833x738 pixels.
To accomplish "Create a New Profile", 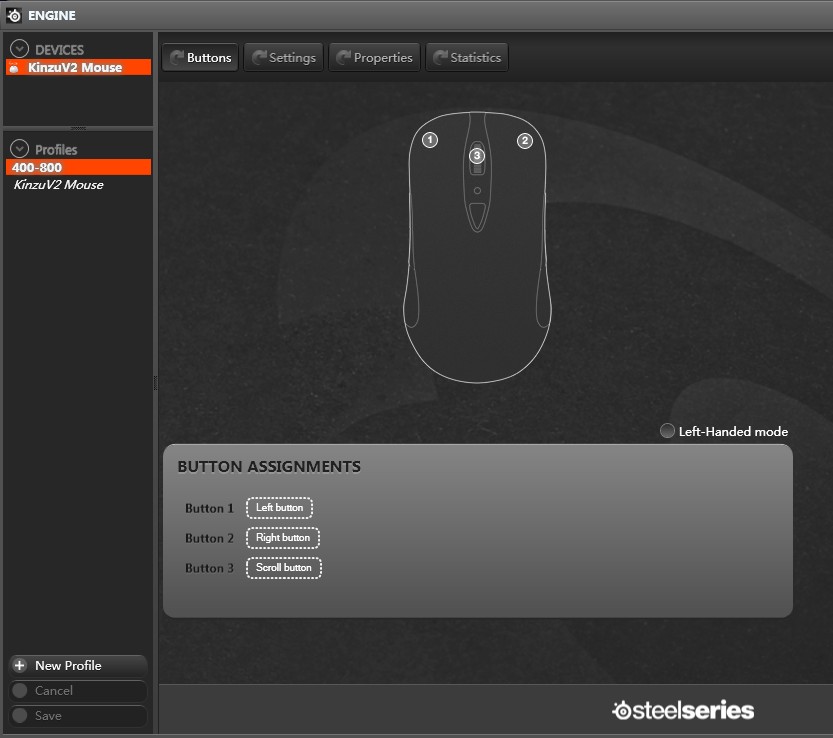I will (x=78, y=666).
